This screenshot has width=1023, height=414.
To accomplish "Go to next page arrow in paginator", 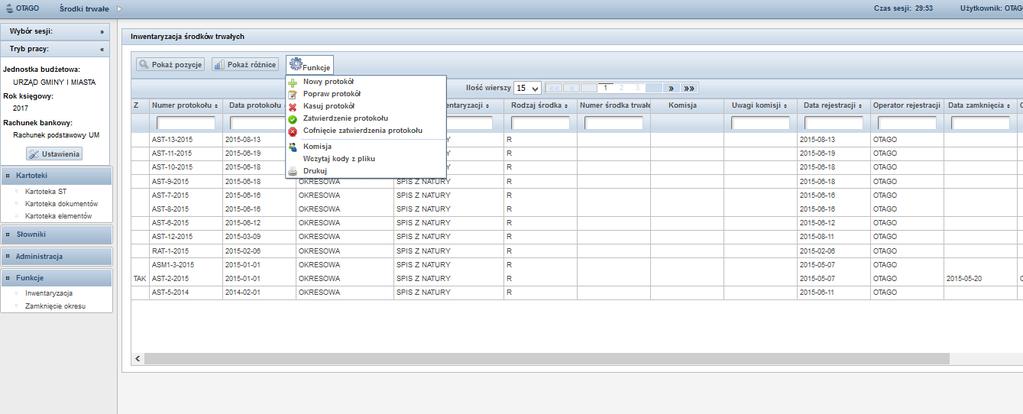I will (x=671, y=88).
